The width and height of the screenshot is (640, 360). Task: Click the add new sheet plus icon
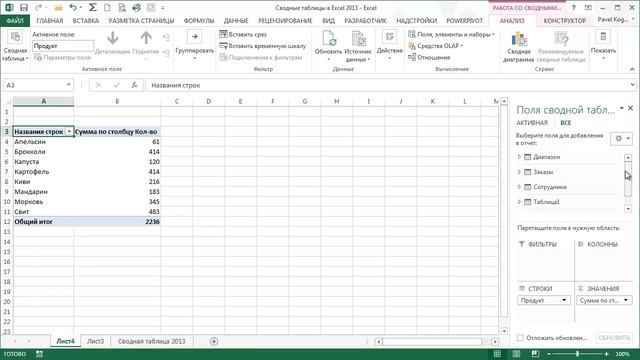point(214,341)
